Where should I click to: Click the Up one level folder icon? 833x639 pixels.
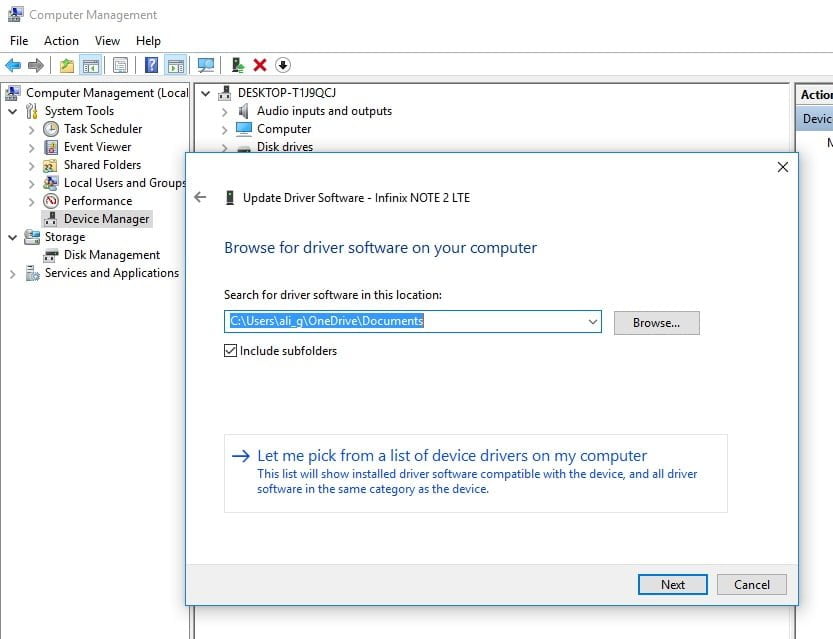click(67, 65)
